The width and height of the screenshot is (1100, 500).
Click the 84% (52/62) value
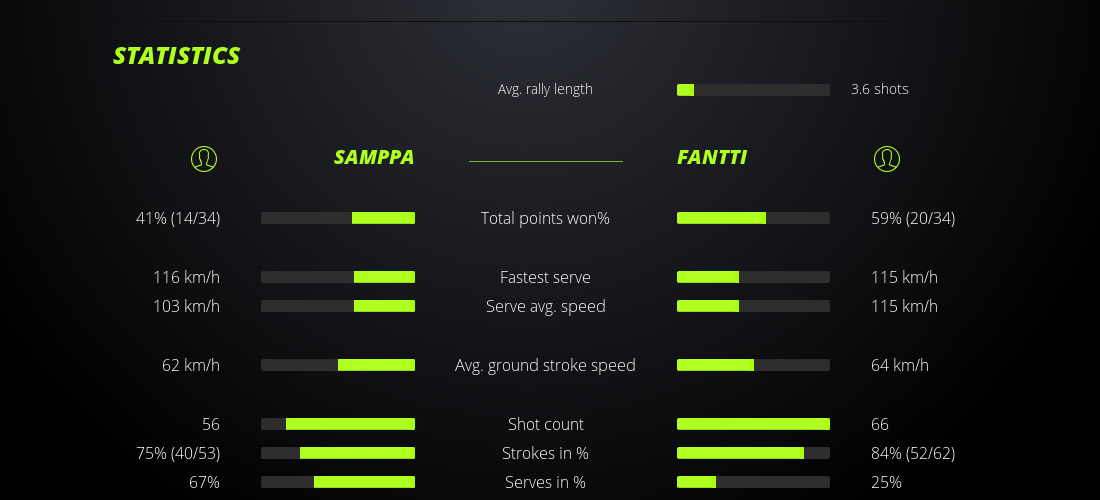tap(913, 453)
